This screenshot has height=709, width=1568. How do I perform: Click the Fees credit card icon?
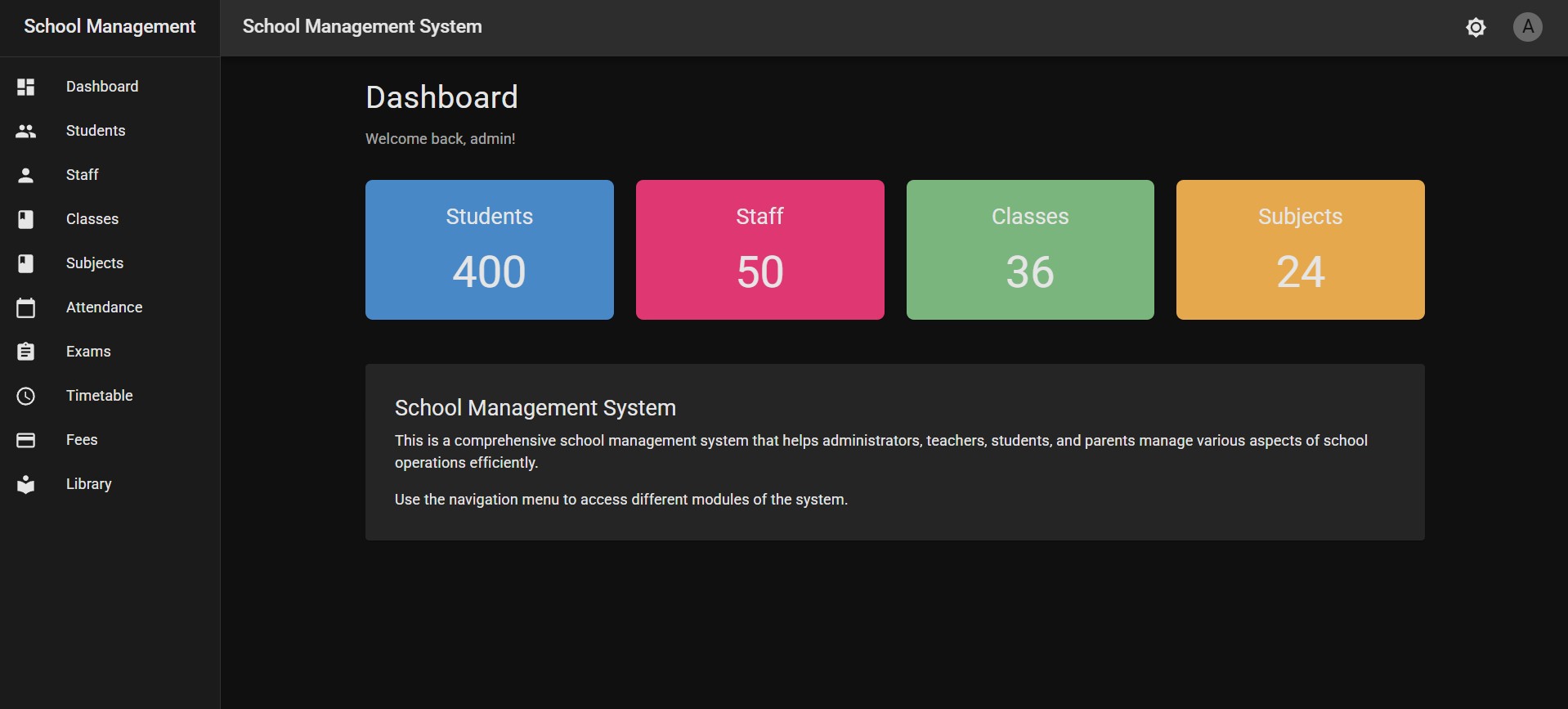point(26,440)
